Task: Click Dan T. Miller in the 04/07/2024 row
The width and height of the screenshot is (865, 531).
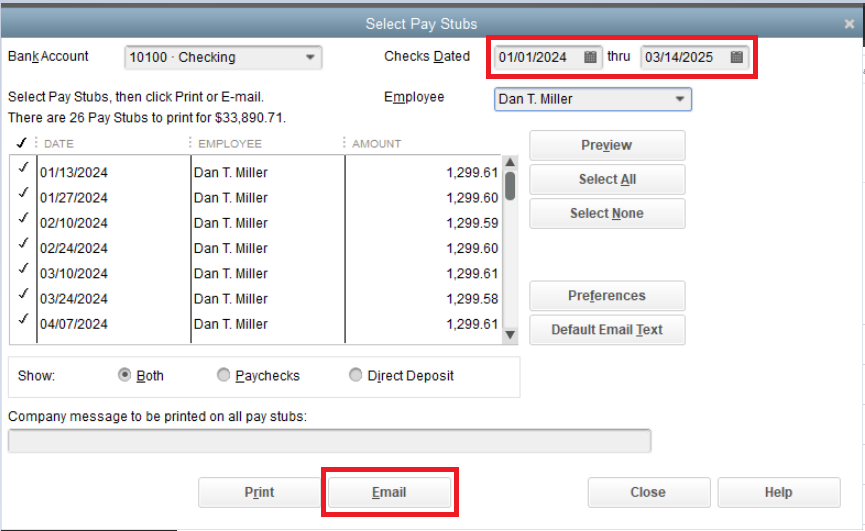Action: point(231,324)
